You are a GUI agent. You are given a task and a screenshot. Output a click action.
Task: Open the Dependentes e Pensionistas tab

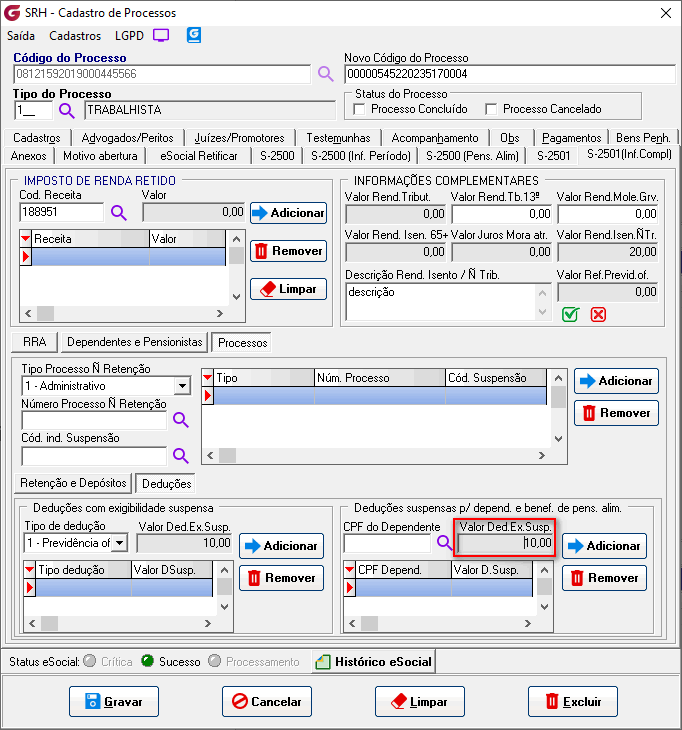coord(135,342)
